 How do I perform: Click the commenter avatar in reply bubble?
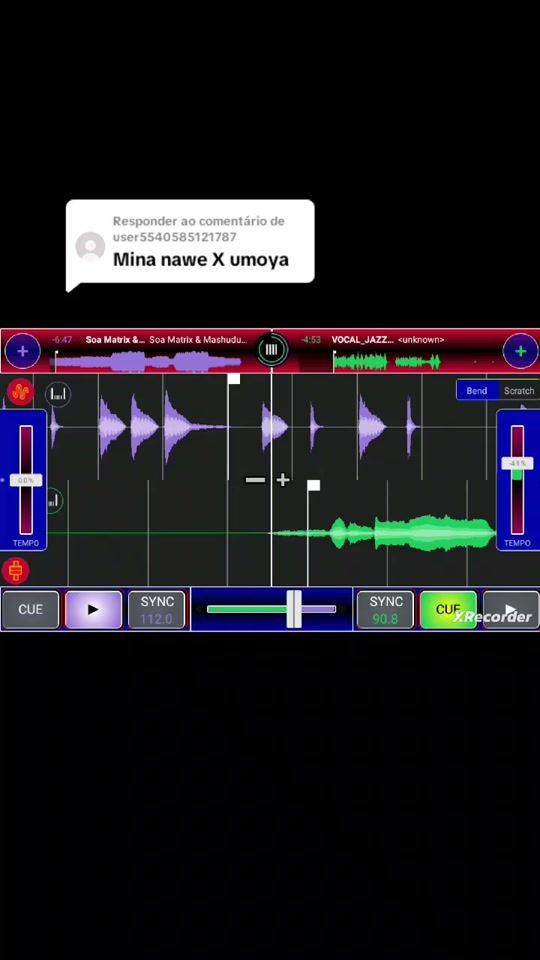coord(90,246)
